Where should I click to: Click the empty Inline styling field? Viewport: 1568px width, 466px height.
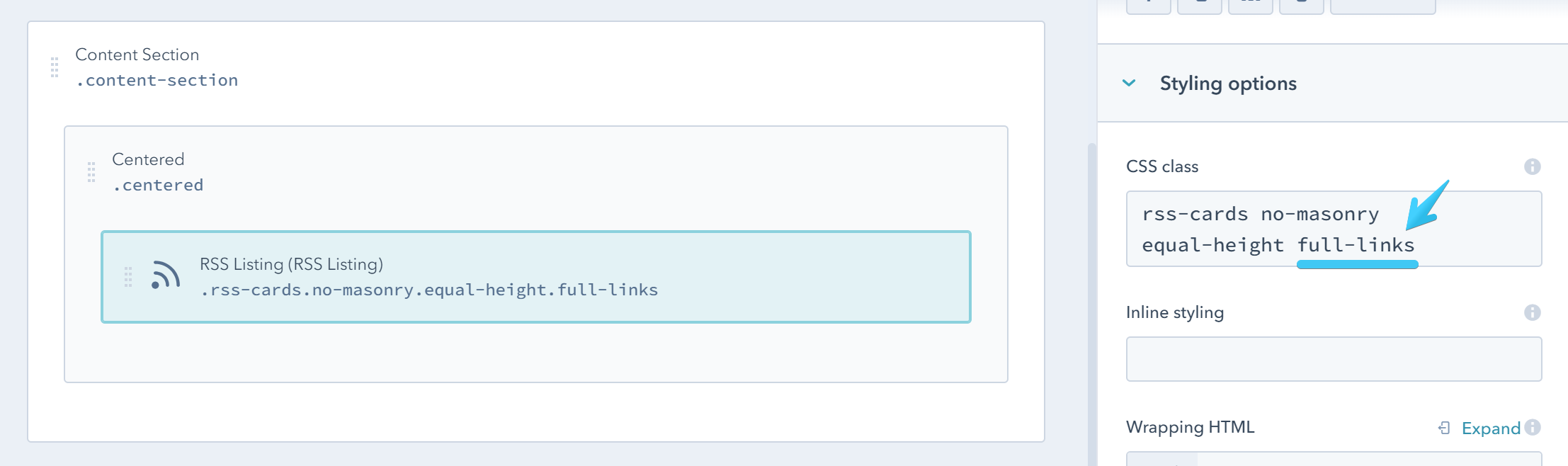click(x=1334, y=358)
